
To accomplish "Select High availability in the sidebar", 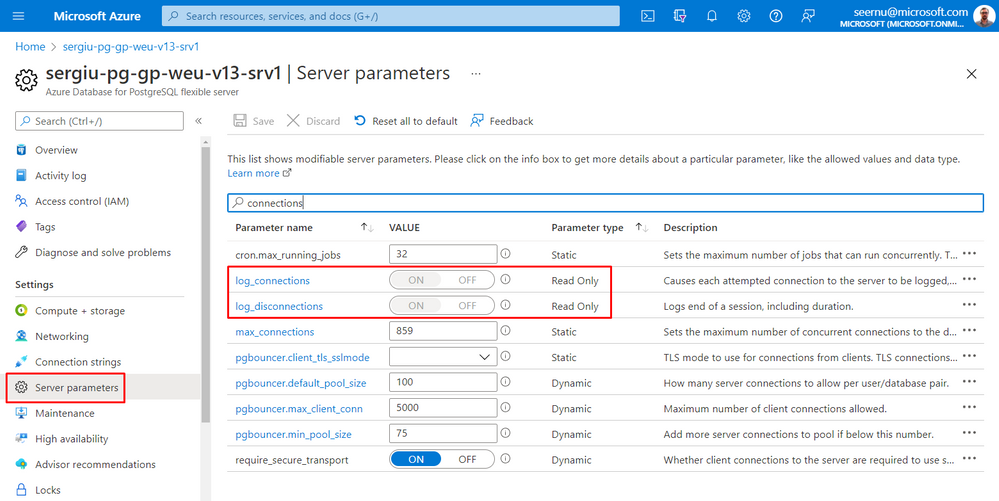I will 72,439.
